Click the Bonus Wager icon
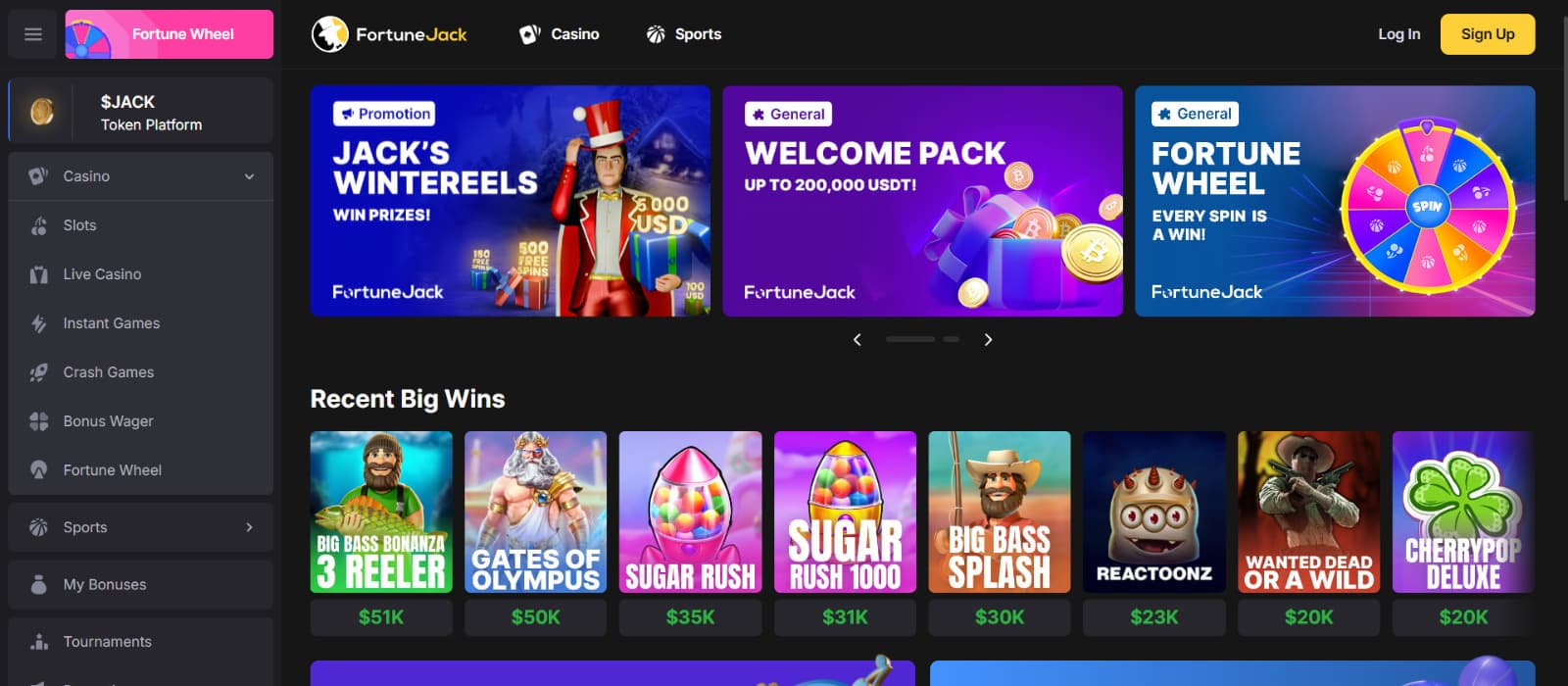1568x686 pixels. [x=39, y=421]
